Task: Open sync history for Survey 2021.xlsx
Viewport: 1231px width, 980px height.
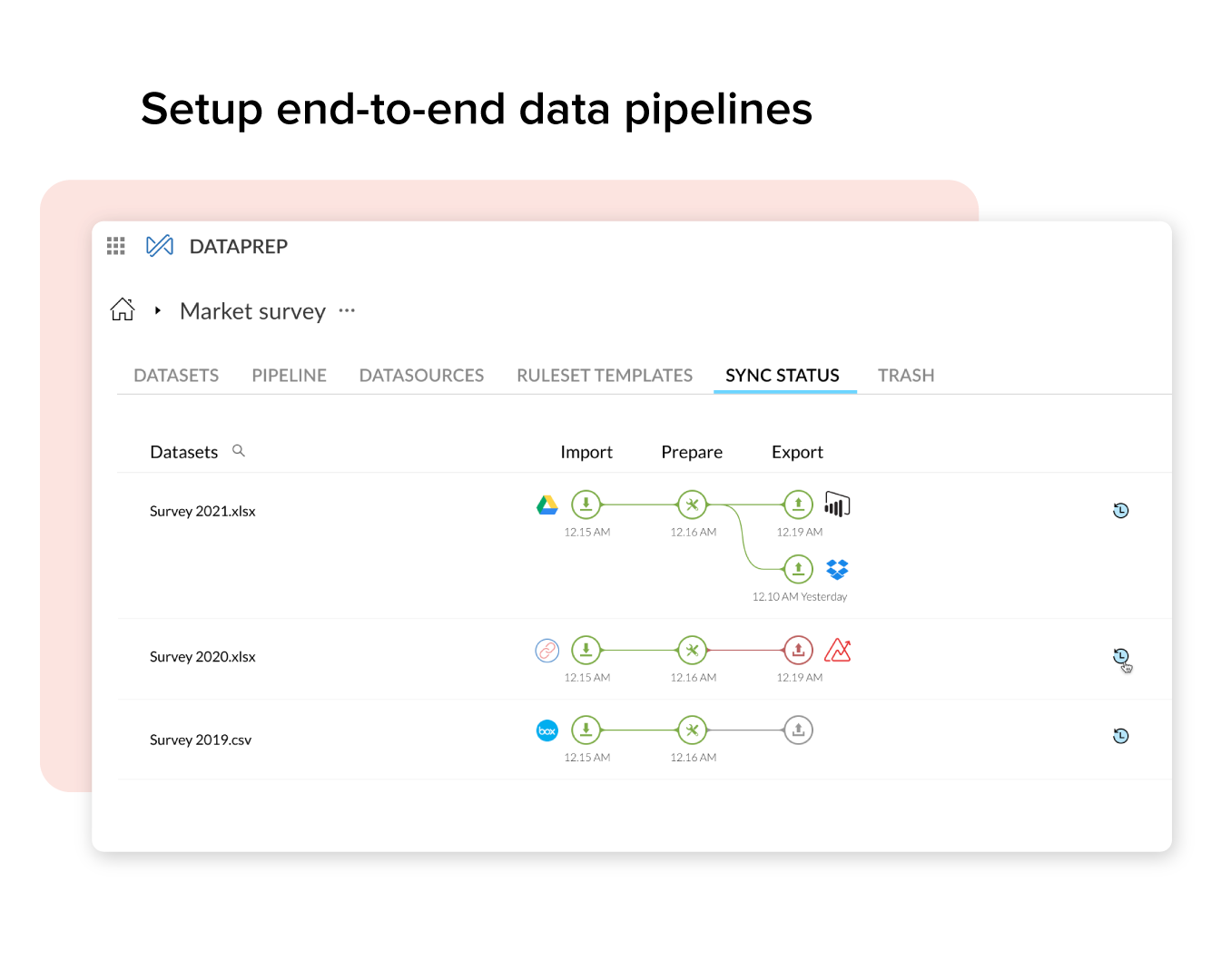Action: [x=1121, y=511]
